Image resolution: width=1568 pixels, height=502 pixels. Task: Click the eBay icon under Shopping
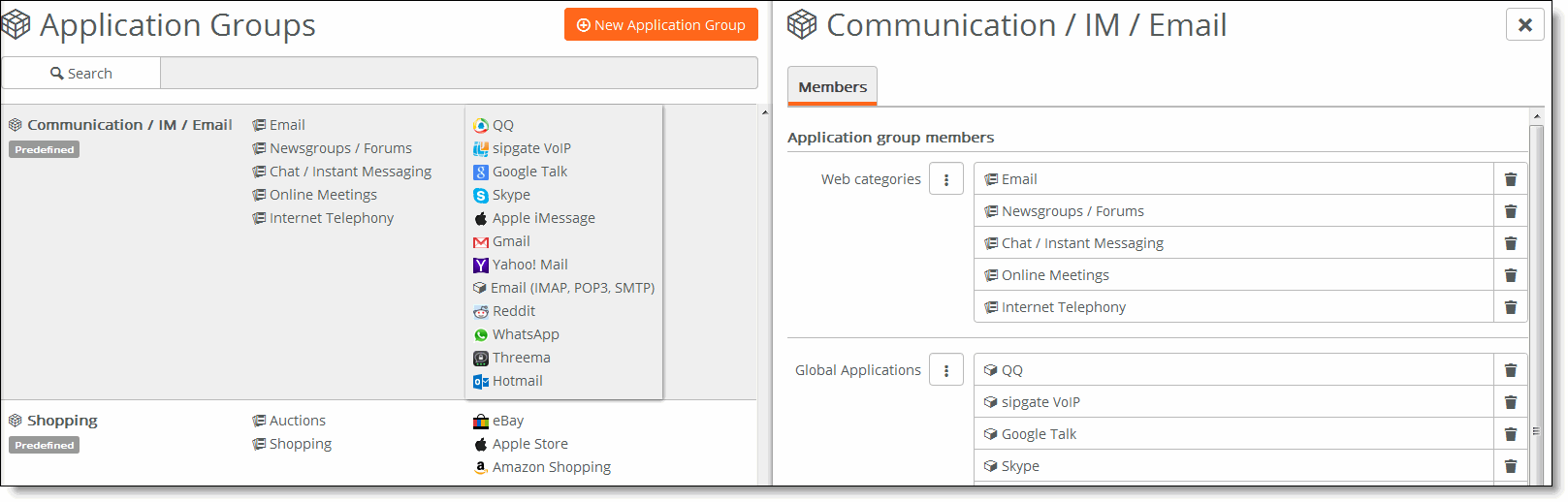481,421
